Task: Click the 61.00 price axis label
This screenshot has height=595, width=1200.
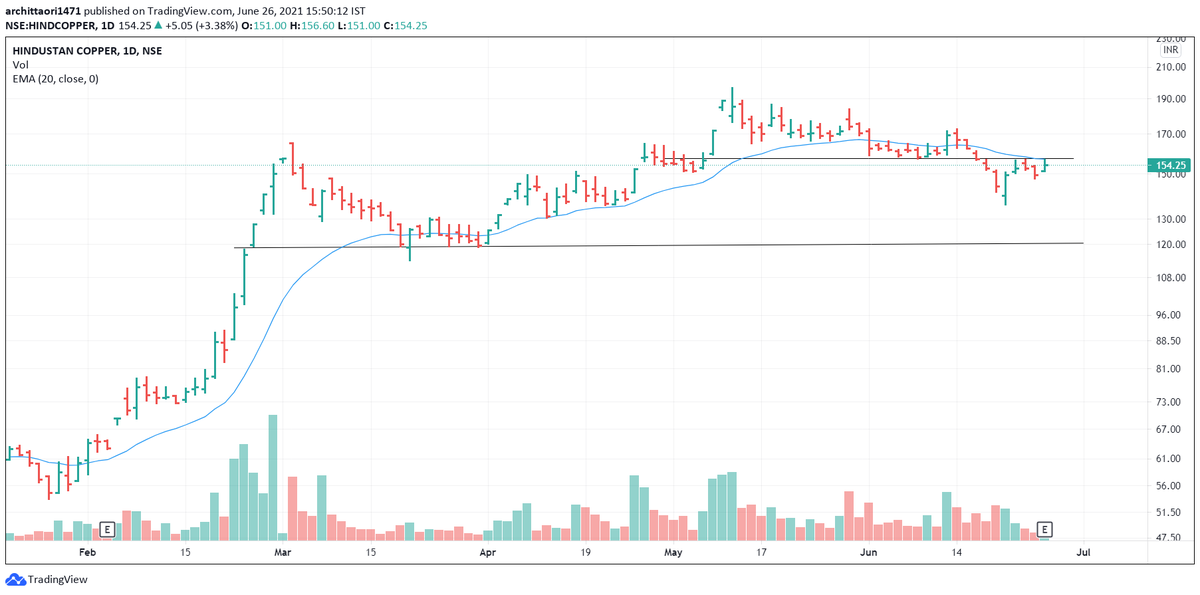Action: click(x=1169, y=459)
